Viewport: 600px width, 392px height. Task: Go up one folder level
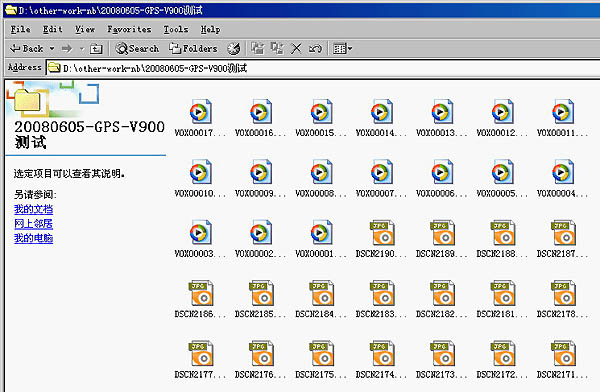tap(96, 49)
